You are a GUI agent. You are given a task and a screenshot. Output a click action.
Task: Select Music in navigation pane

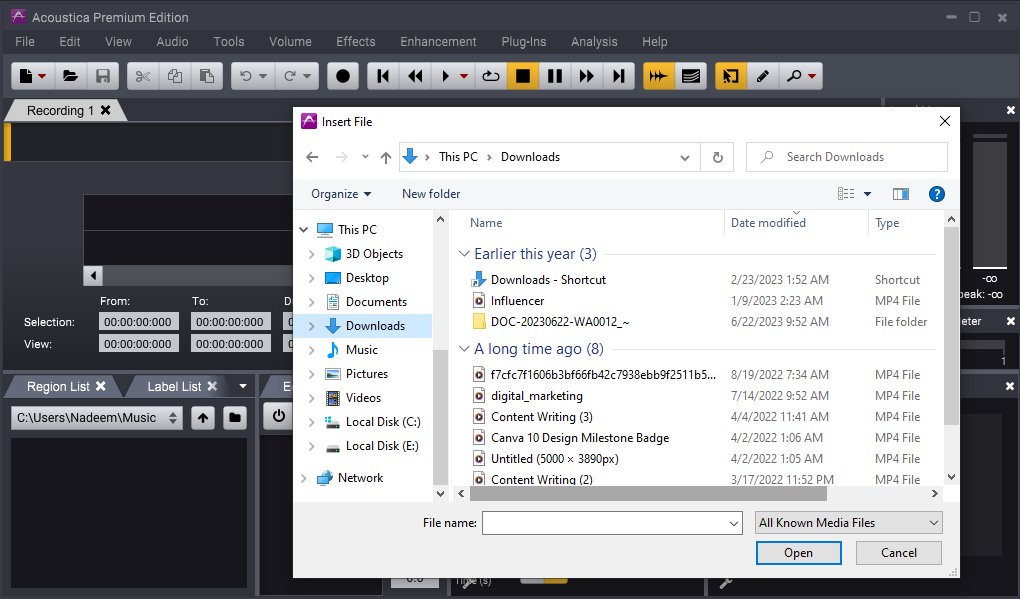click(362, 350)
